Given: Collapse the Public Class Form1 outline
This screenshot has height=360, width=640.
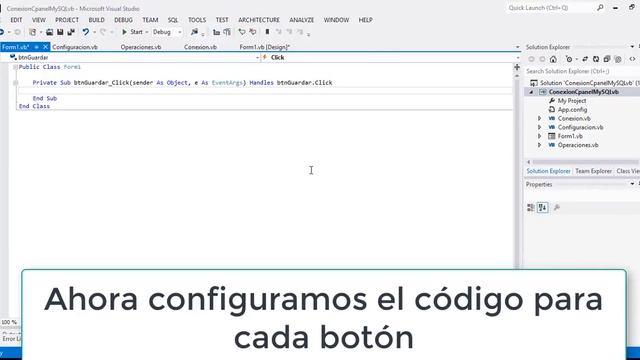Looking at the screenshot, I should click(15, 67).
